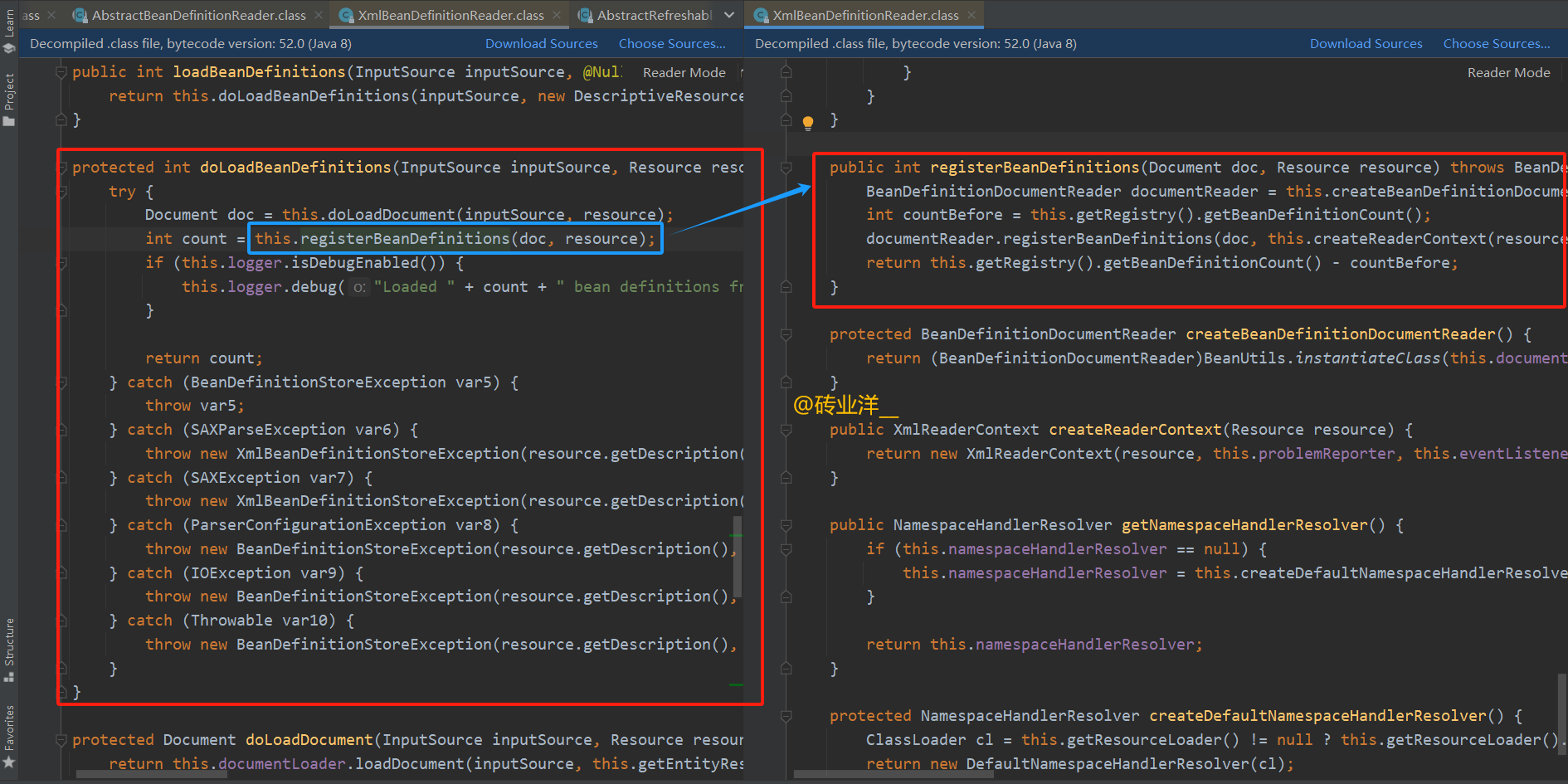1568x784 pixels.
Task: Click Download Sources in right editor
Action: tap(1366, 44)
